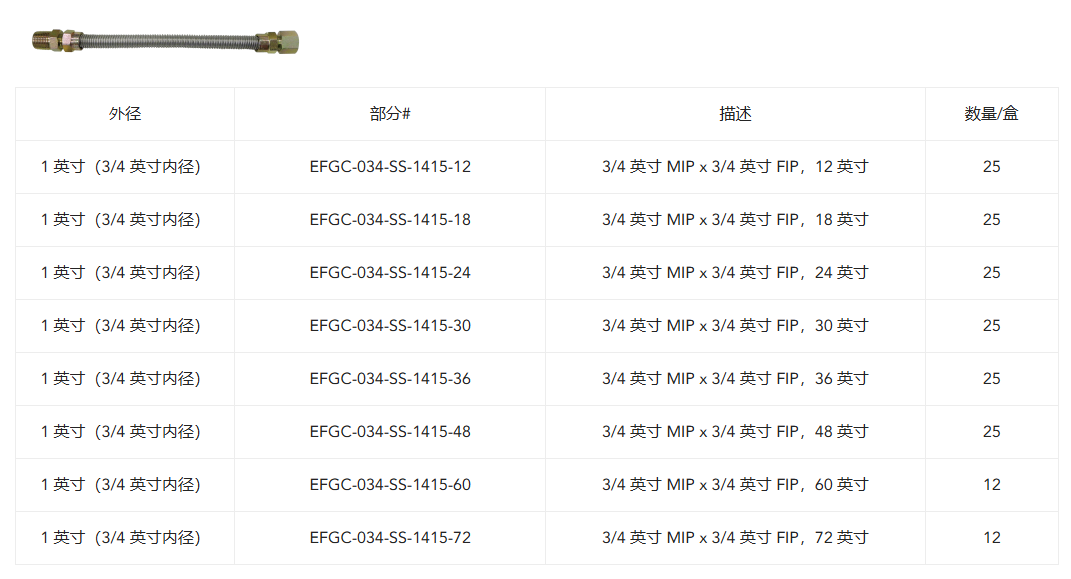Click part number EFGC-034-SS-1415-24
The image size is (1071, 579).
click(390, 272)
